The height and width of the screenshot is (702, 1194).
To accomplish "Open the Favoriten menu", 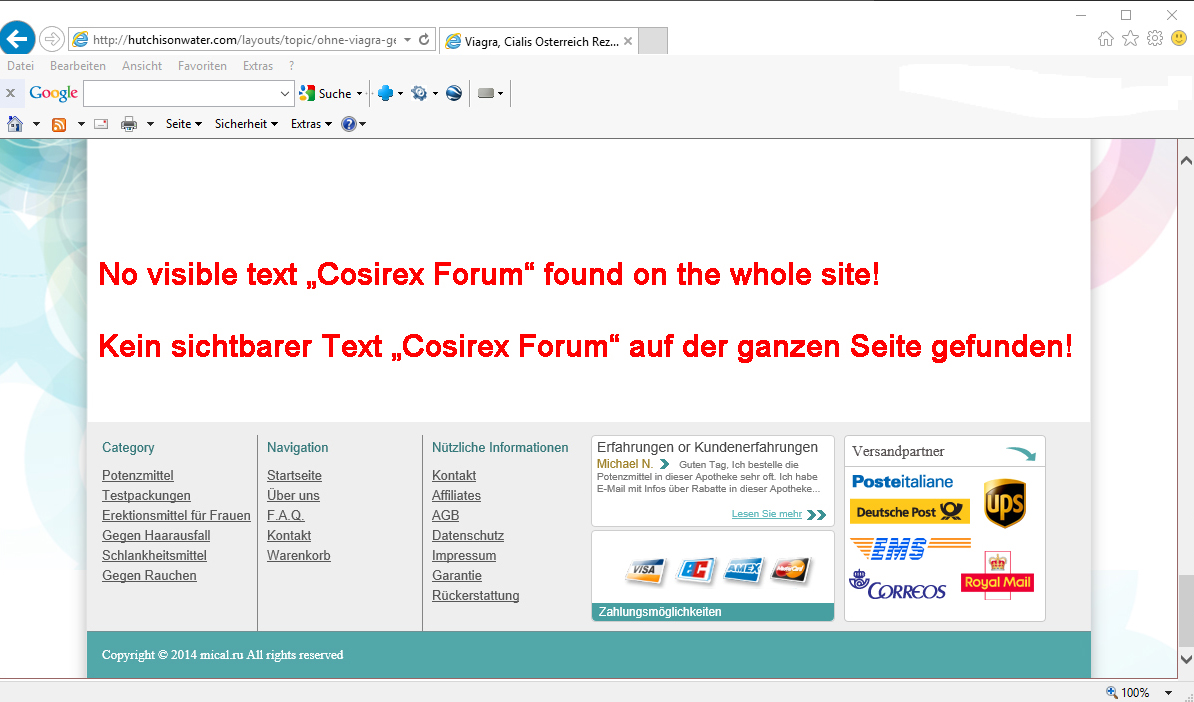I will pyautogui.click(x=202, y=66).
